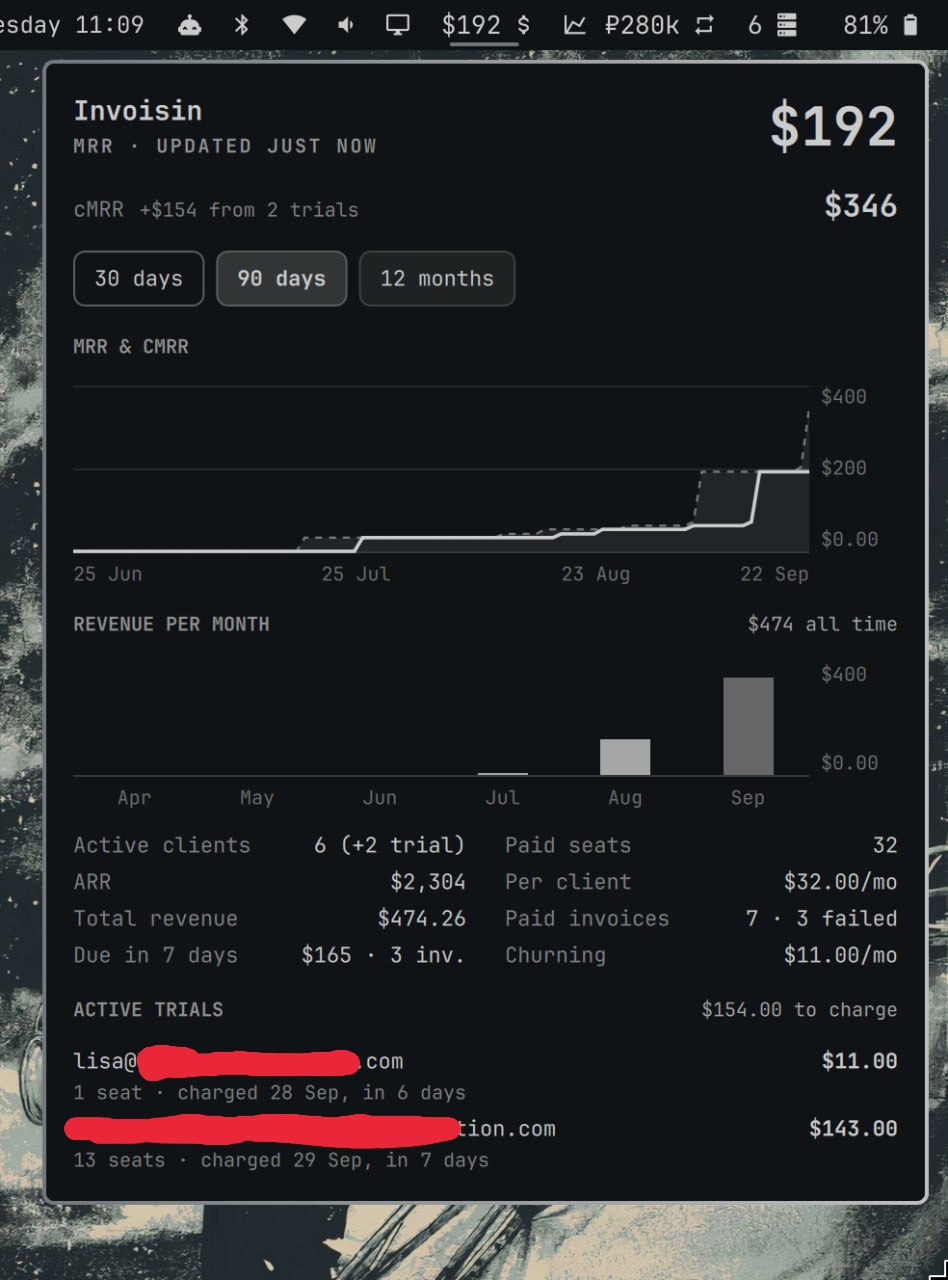Viewport: 948px width, 1280px height.
Task: Open the lisa@ trial row
Action: point(485,1076)
